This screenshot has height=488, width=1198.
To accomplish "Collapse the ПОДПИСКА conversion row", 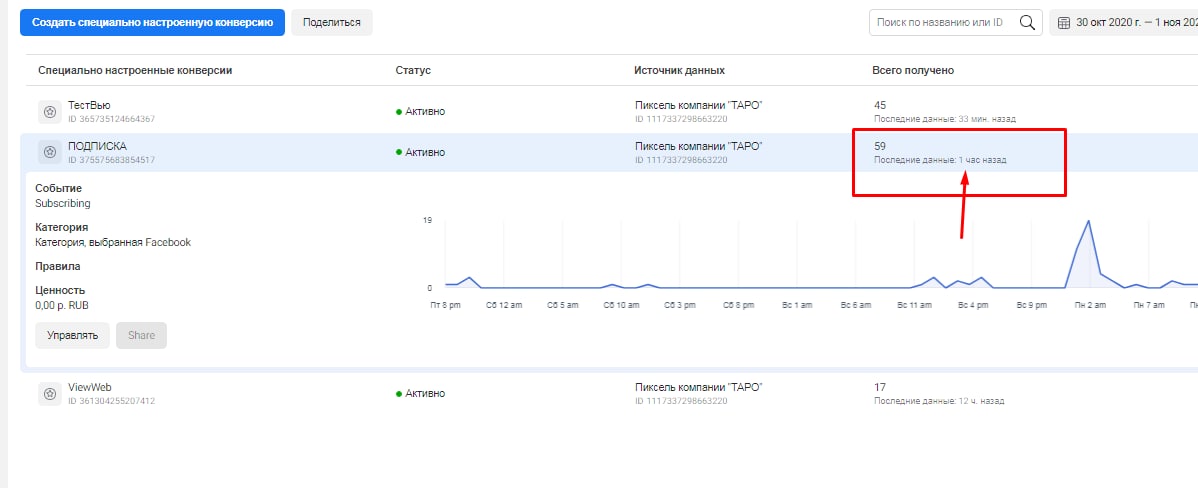I will point(609,152).
